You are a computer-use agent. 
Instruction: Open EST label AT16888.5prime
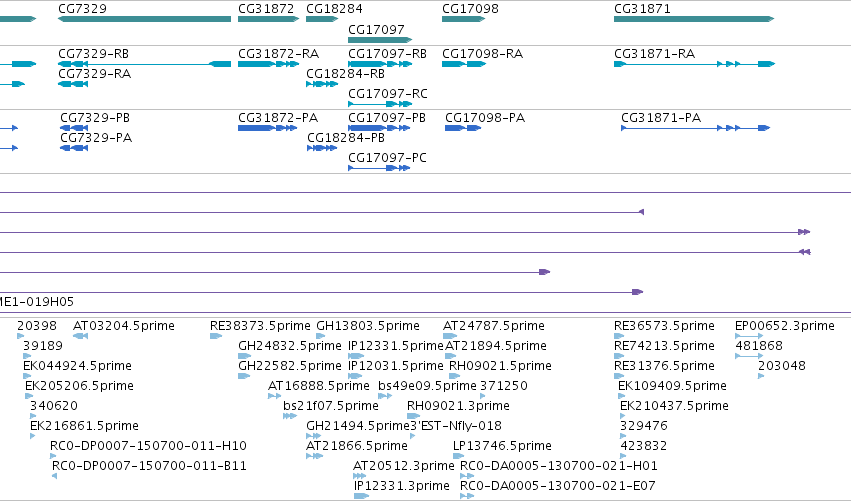point(319,386)
